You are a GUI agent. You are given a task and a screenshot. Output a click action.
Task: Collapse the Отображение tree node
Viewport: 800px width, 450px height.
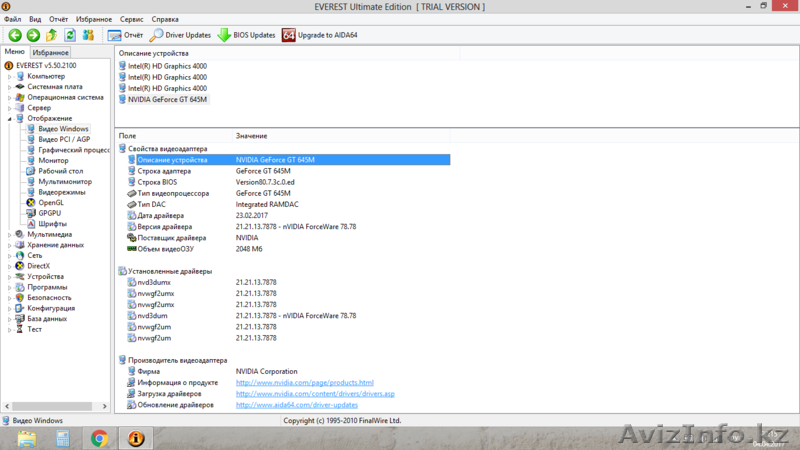pos(10,118)
